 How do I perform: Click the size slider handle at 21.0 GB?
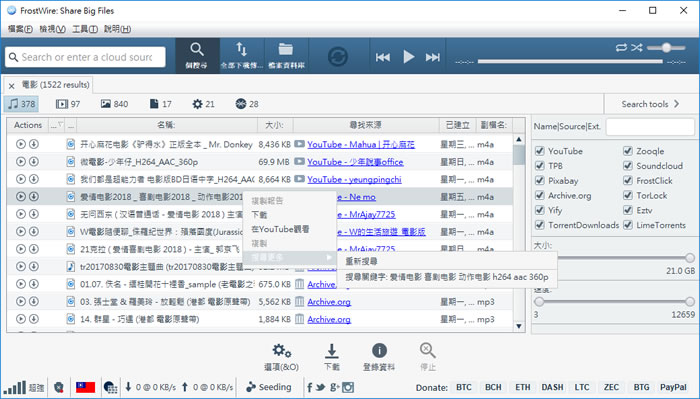coord(690,258)
